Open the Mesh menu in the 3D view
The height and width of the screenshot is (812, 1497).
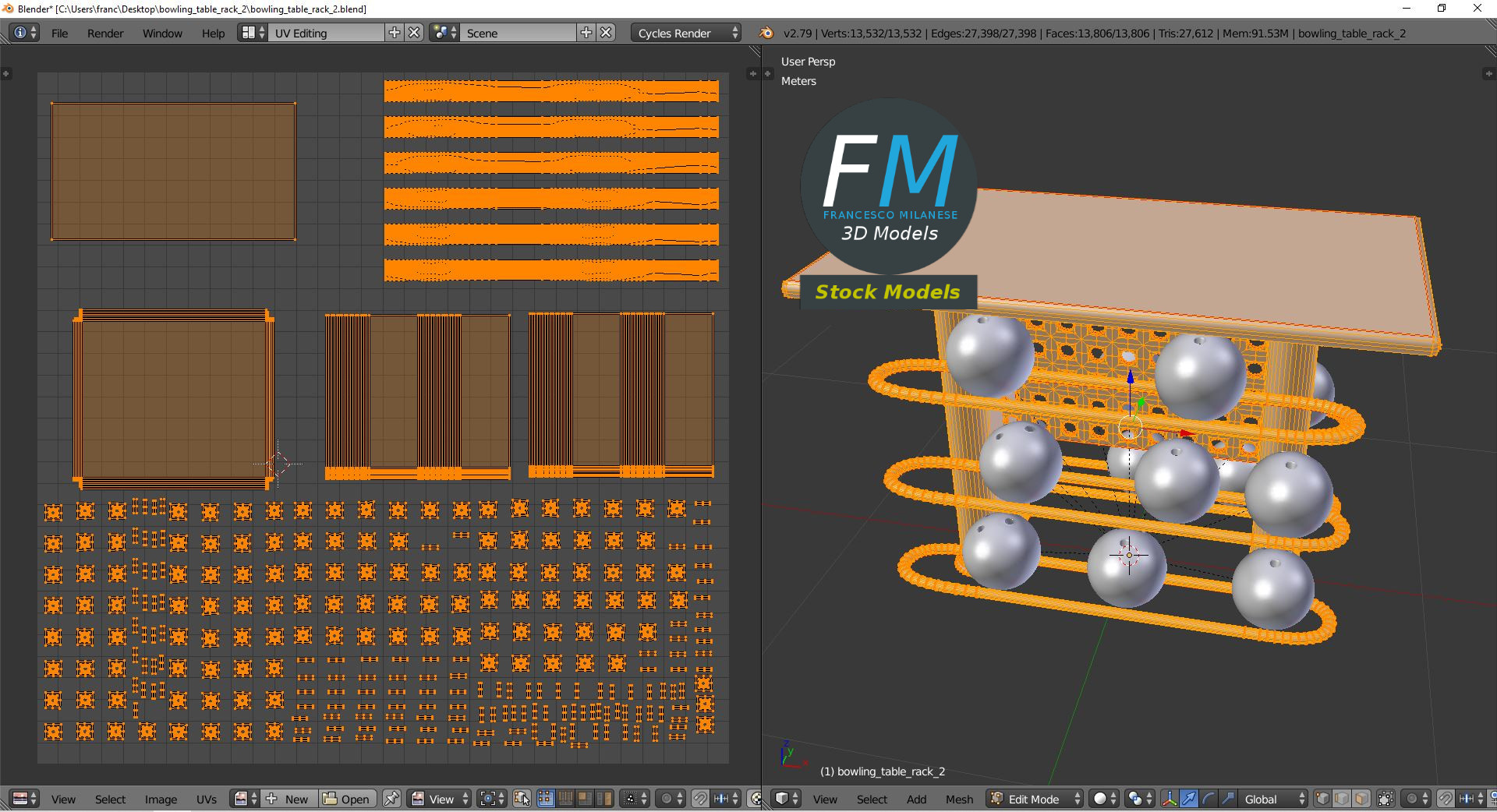[960, 799]
